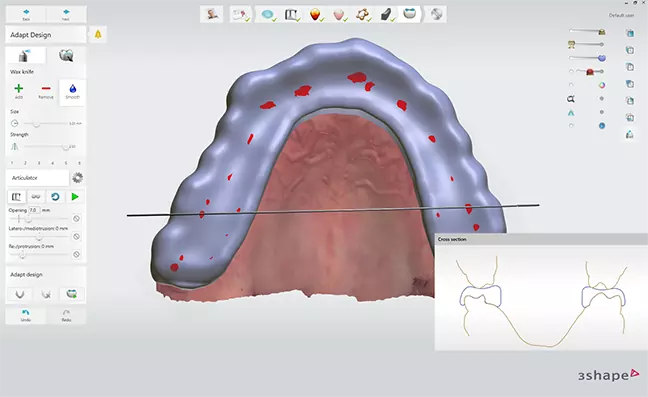Open Articulator settings gear

(x=77, y=178)
